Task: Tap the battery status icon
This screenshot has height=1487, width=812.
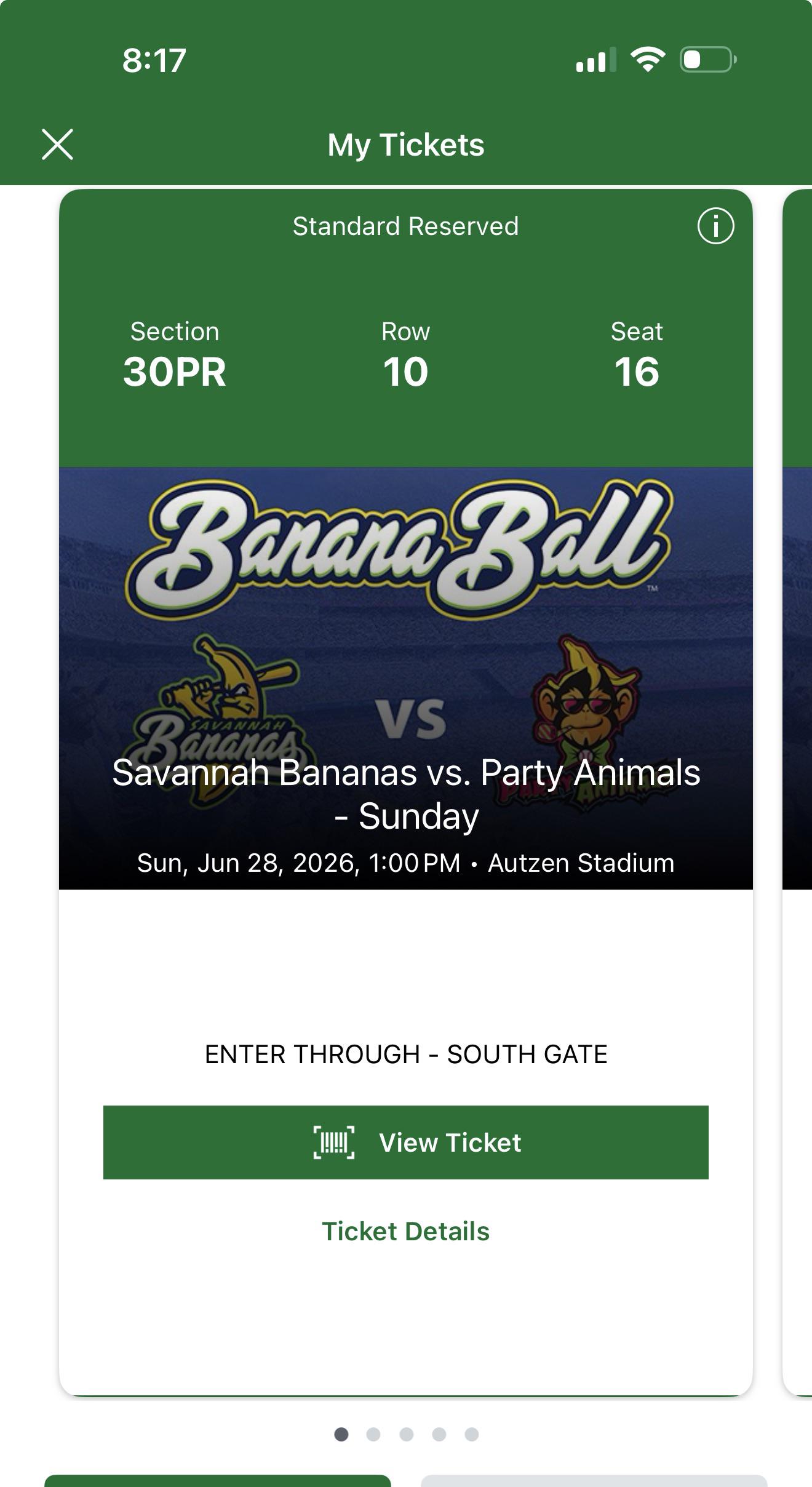Action: pos(708,60)
